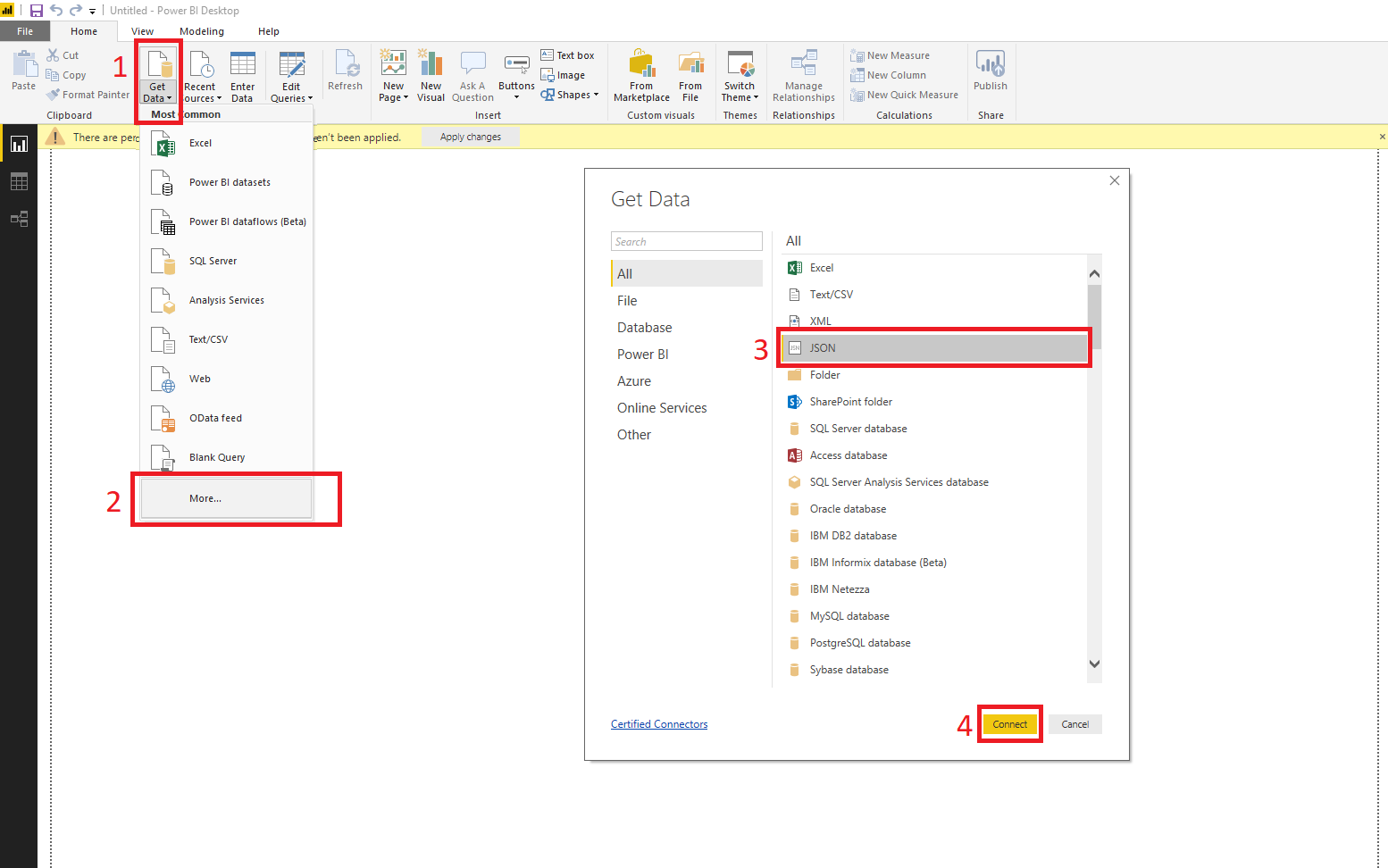Click New Column in Calculations

pos(888,75)
